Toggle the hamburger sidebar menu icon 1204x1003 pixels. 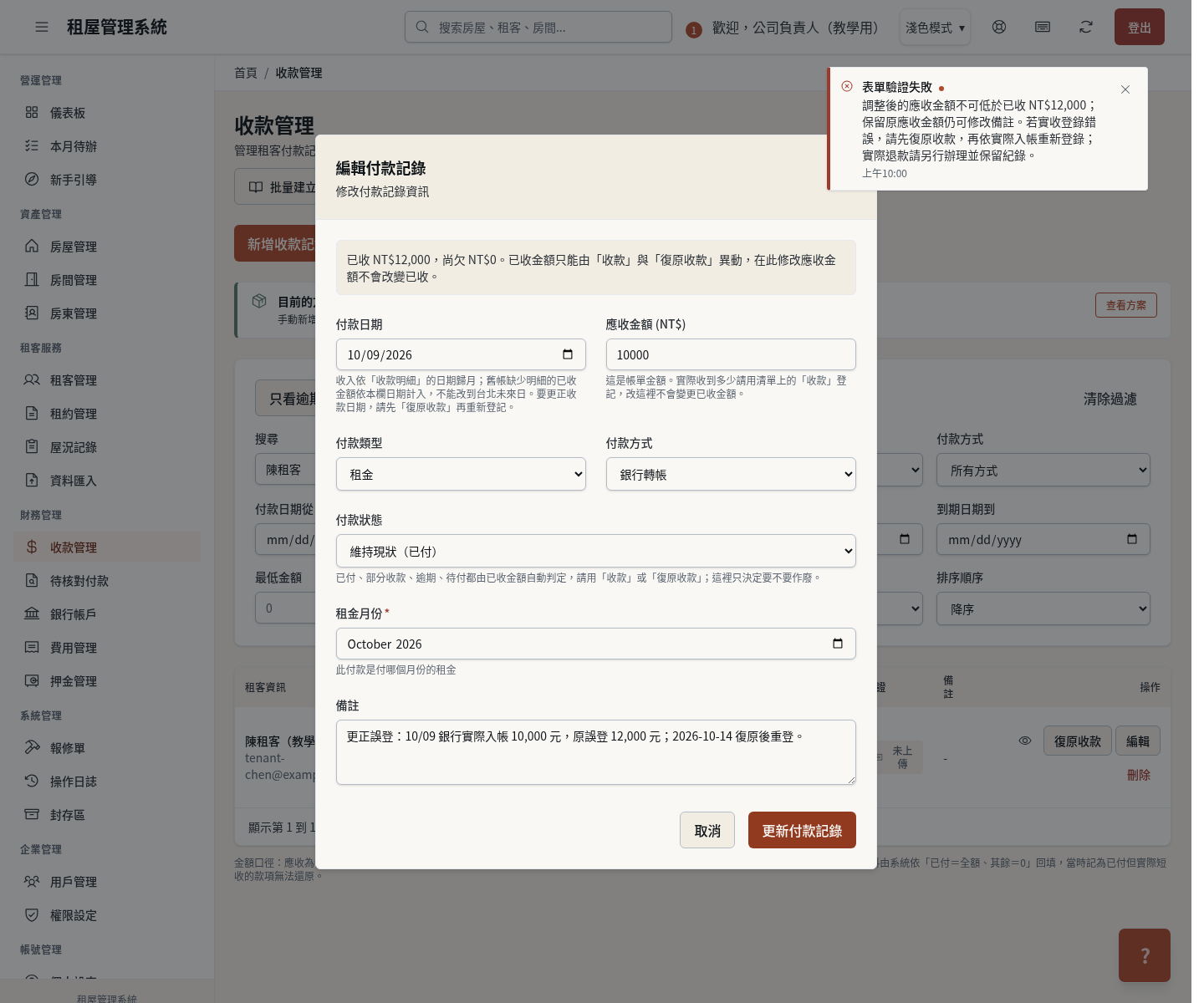tap(42, 27)
